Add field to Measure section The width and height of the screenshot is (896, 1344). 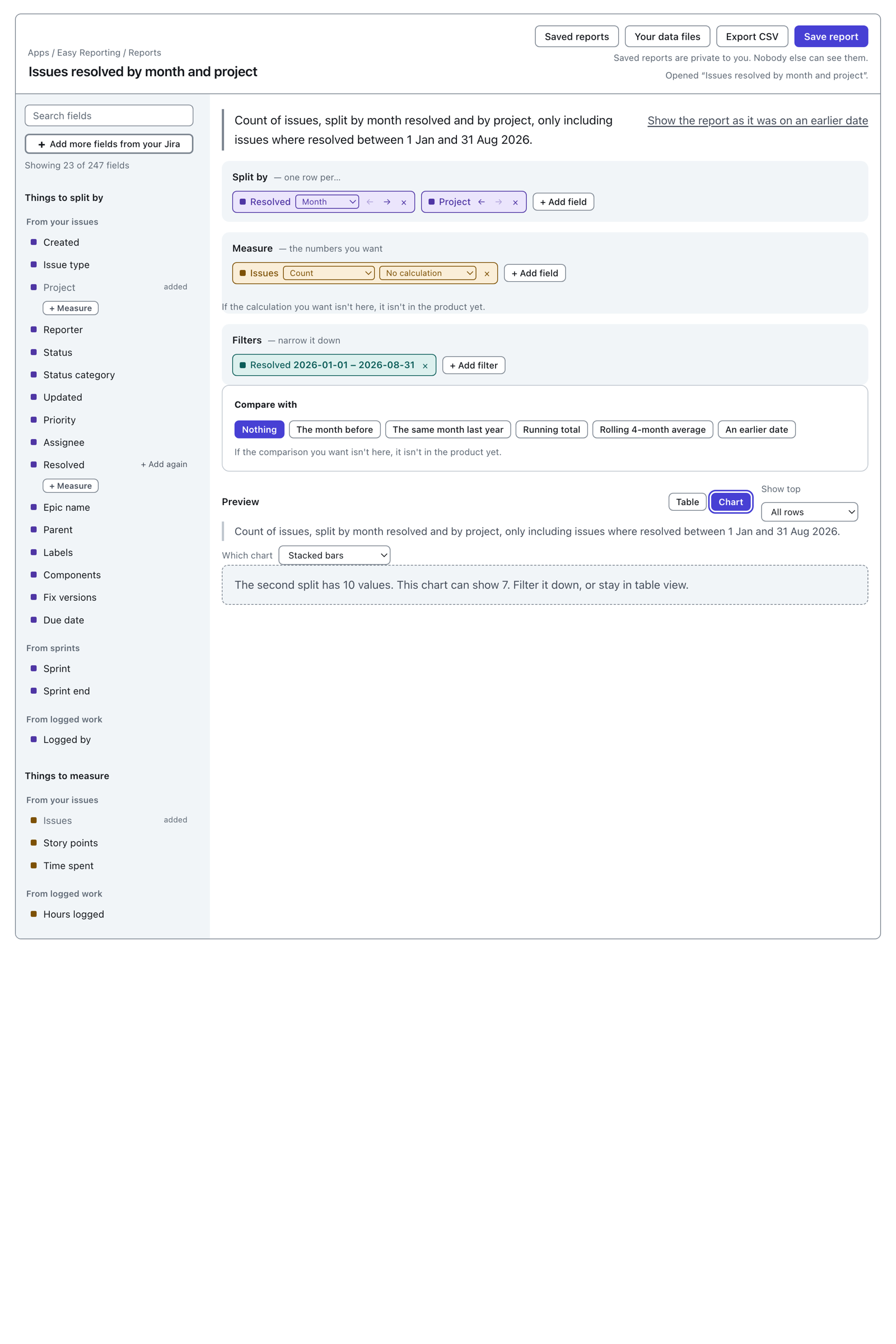click(534, 273)
